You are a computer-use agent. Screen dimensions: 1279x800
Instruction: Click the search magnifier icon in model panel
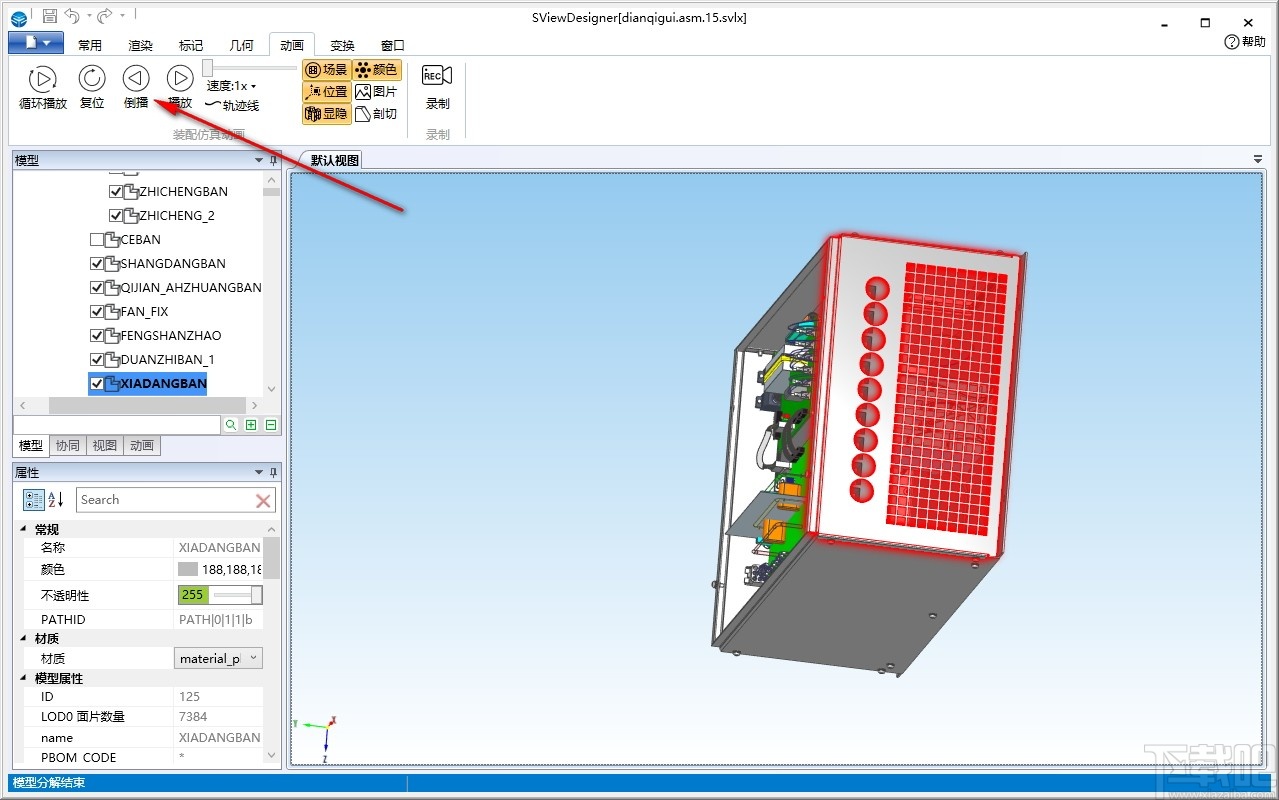(x=231, y=425)
